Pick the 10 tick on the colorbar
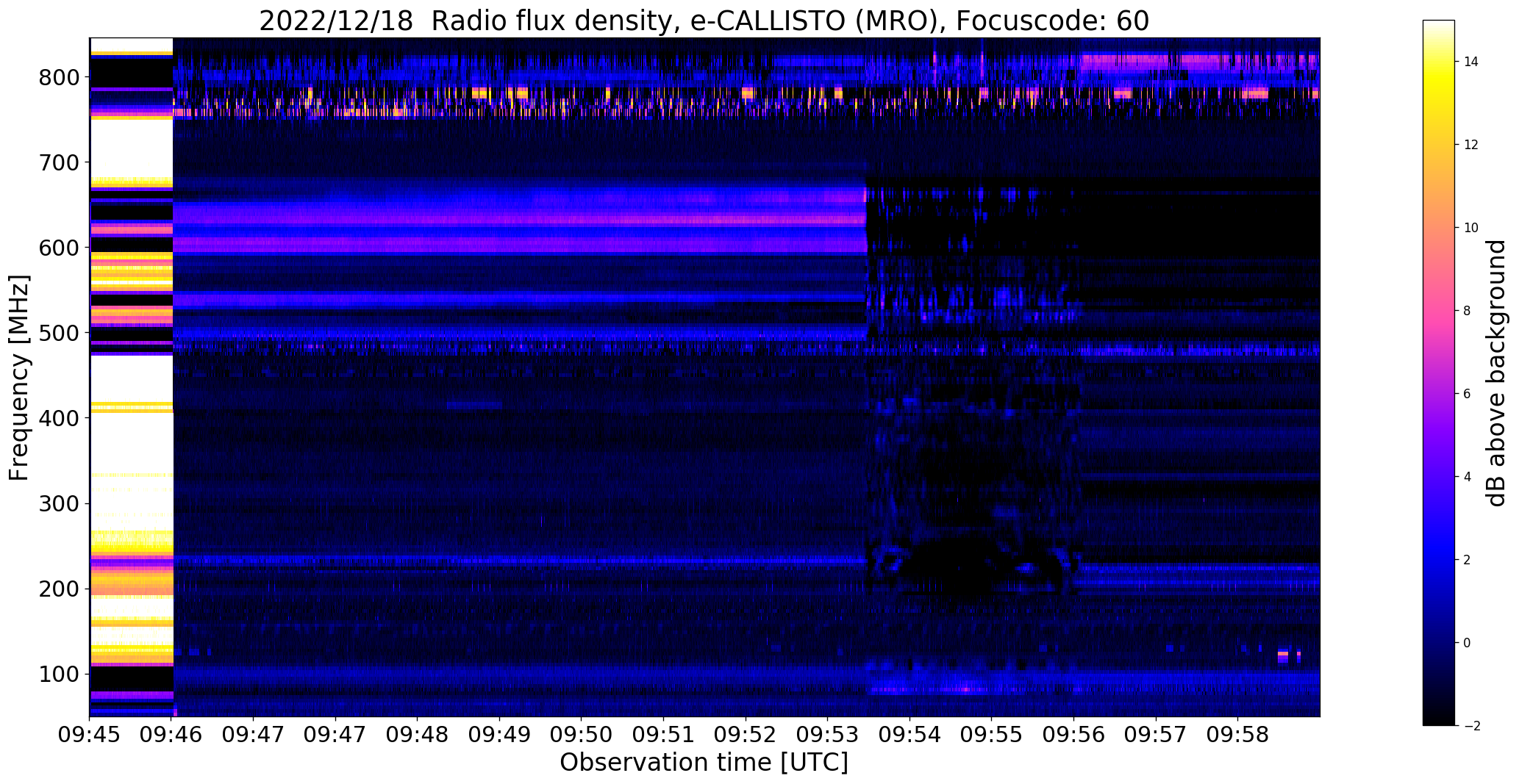This screenshot has width=1519, height=784. click(x=1471, y=228)
